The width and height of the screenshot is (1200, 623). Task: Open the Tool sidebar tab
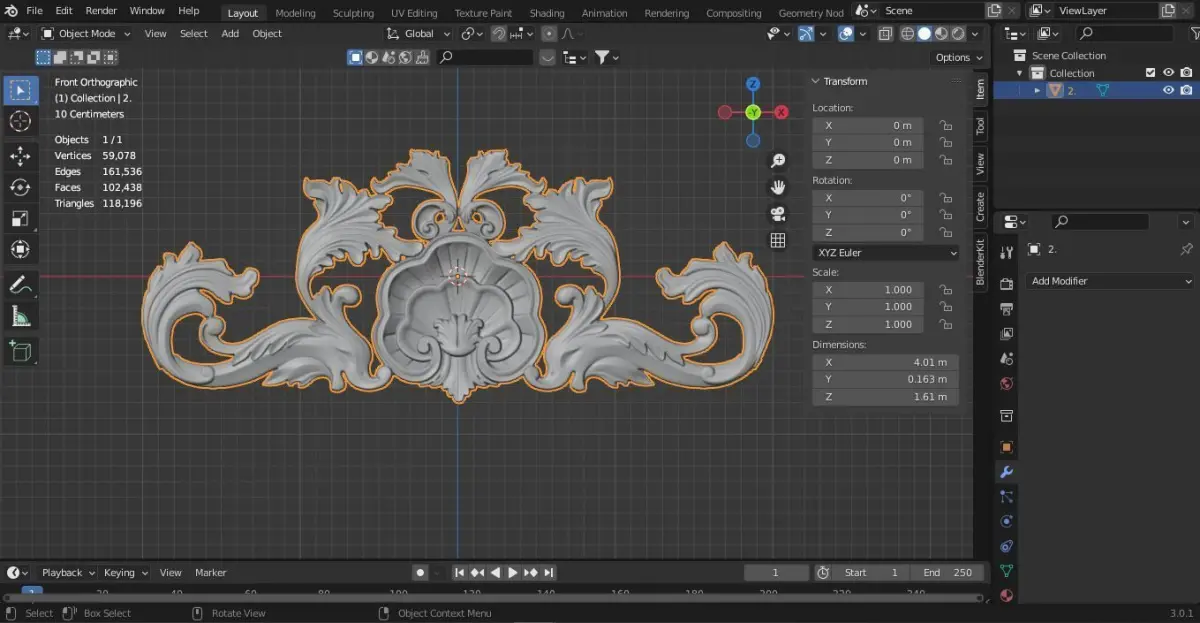tap(980, 125)
